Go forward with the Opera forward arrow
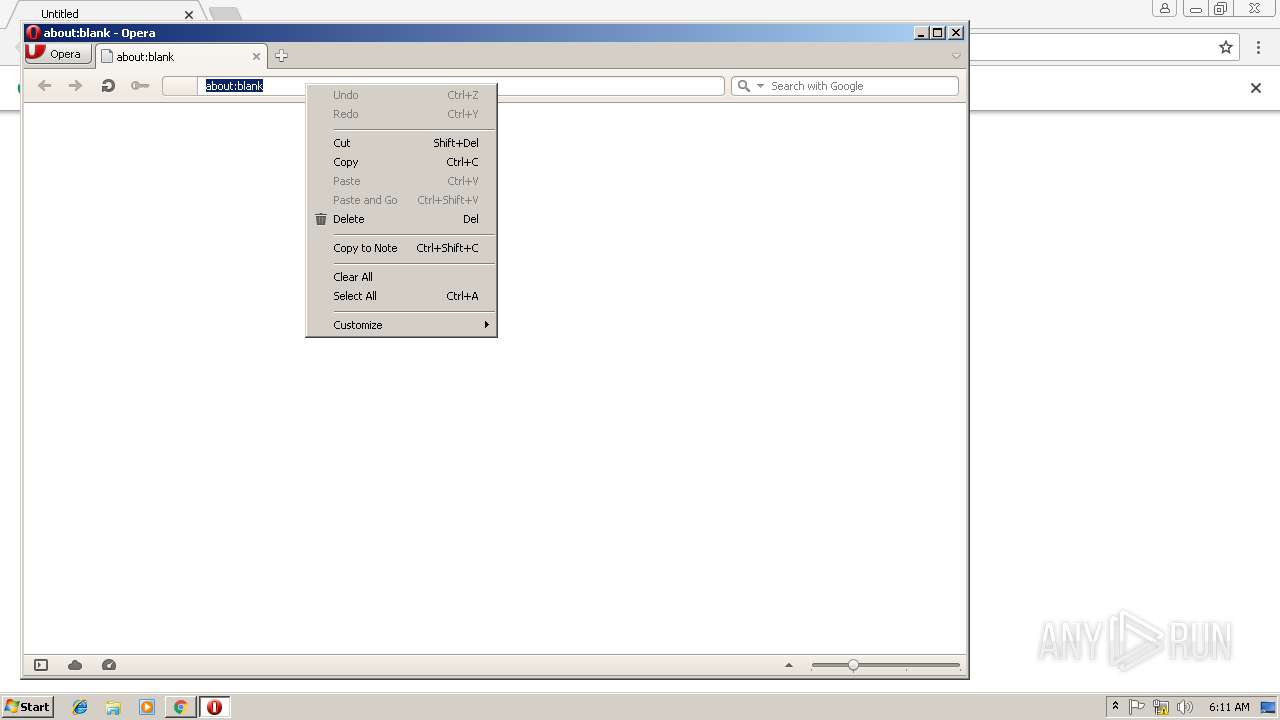The image size is (1280, 720). (75, 86)
